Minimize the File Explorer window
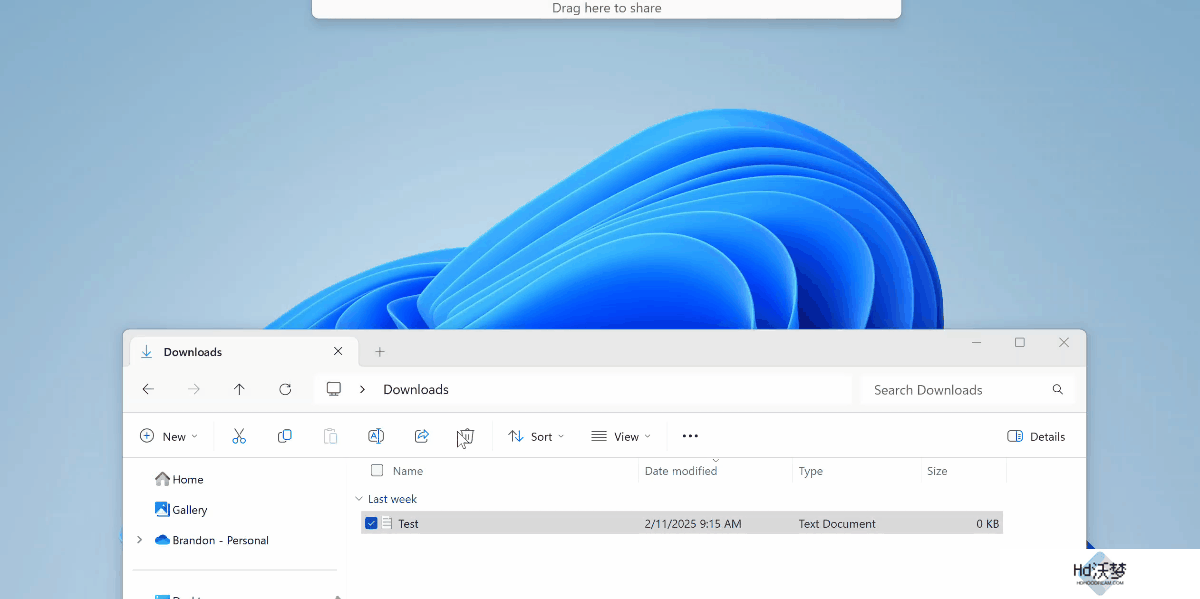This screenshot has height=599, width=1200. (x=976, y=342)
